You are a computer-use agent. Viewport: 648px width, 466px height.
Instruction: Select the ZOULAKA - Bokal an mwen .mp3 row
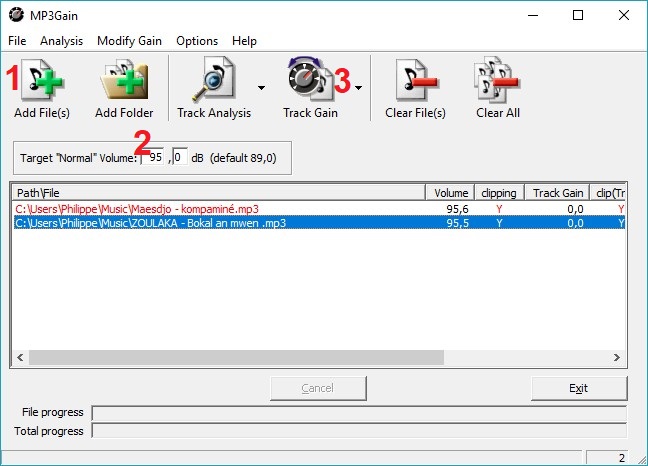319,223
